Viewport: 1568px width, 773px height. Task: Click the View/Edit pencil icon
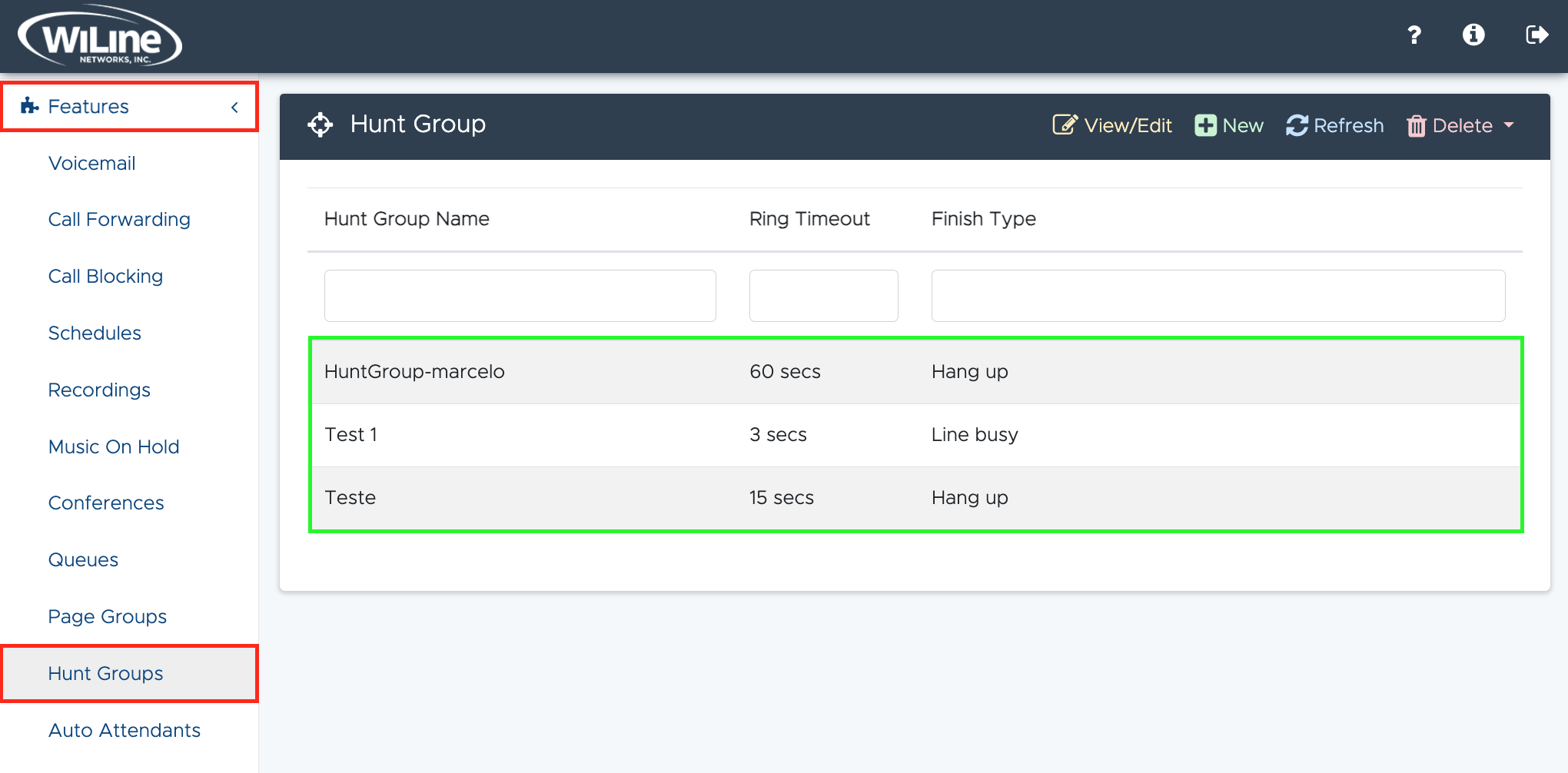pyautogui.click(x=1065, y=125)
